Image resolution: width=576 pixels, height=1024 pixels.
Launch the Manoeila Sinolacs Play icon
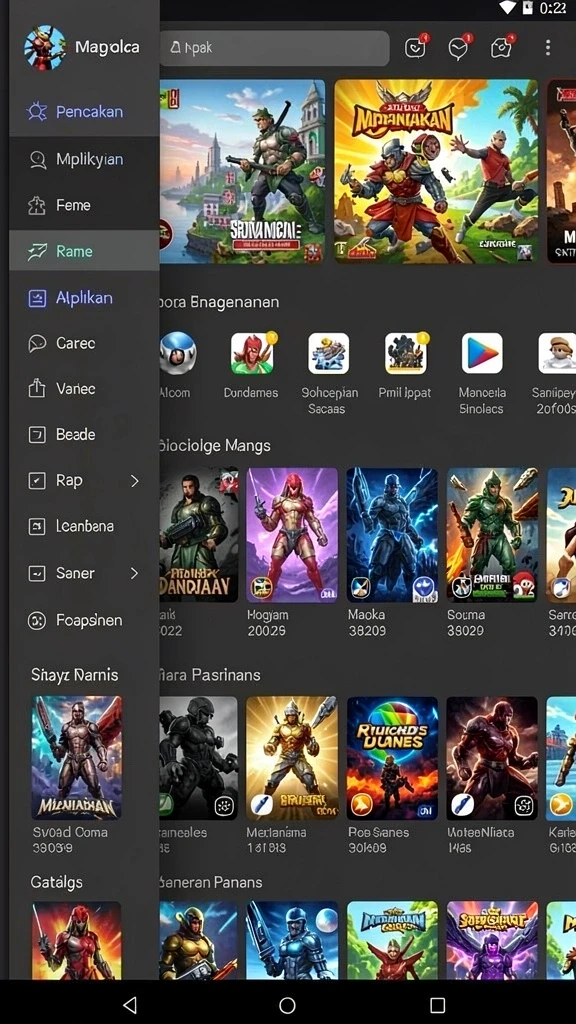coord(482,353)
